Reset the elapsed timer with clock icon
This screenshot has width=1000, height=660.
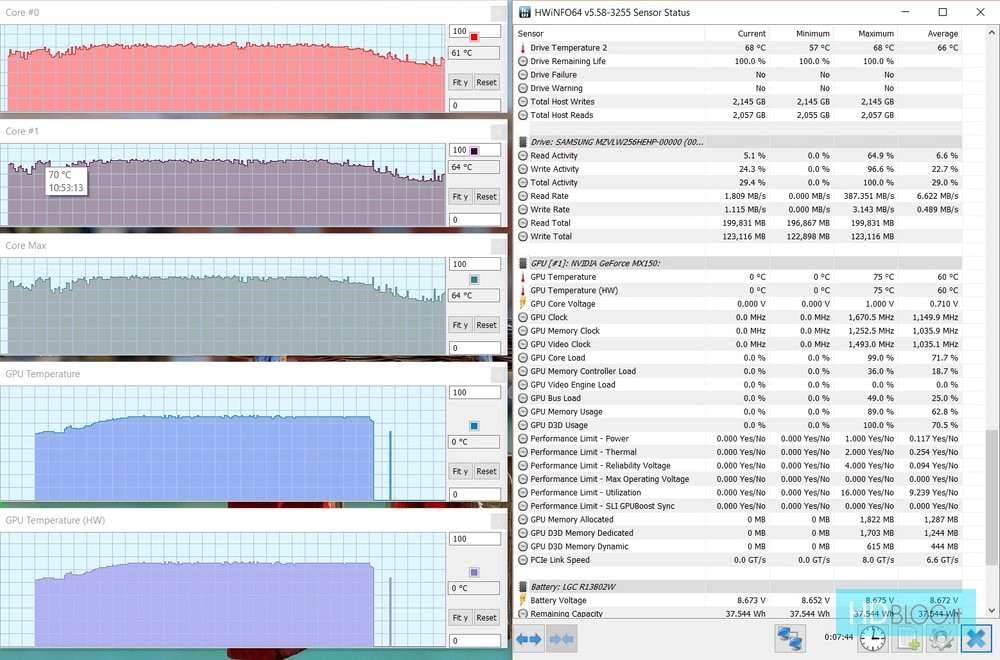[873, 638]
